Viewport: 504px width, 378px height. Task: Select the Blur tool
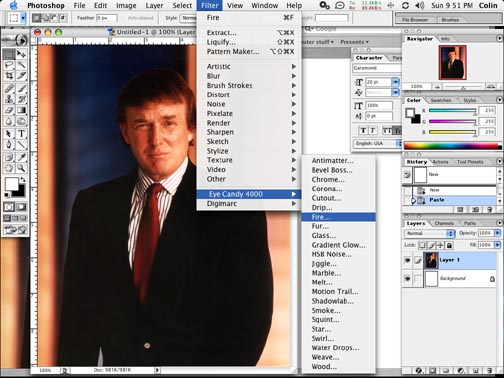coord(9,121)
